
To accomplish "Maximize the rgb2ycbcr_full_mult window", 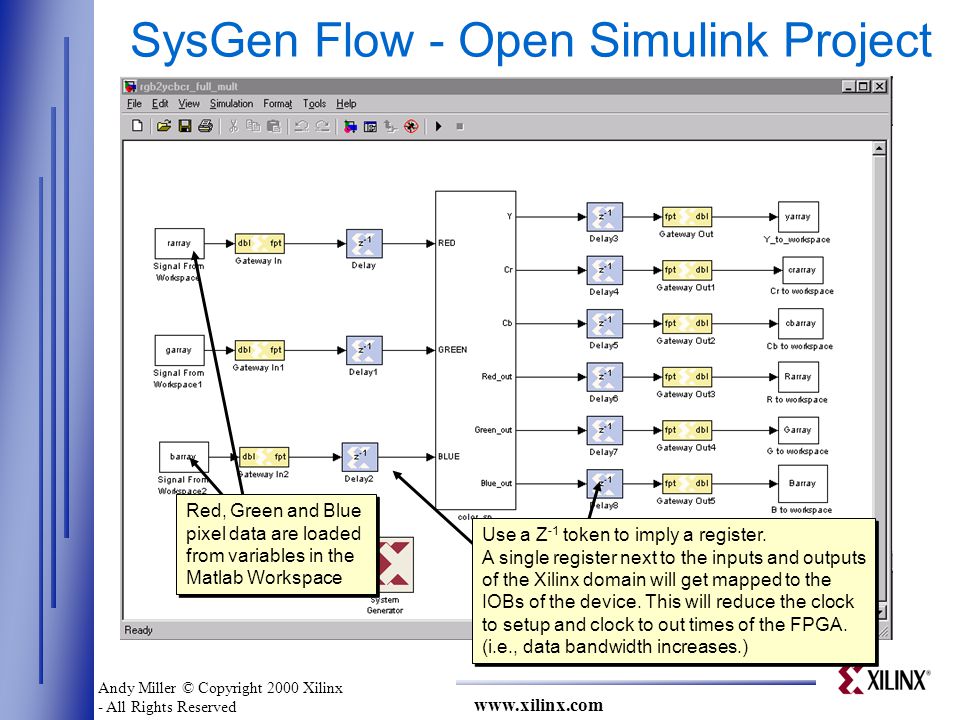I will pyautogui.click(x=863, y=86).
